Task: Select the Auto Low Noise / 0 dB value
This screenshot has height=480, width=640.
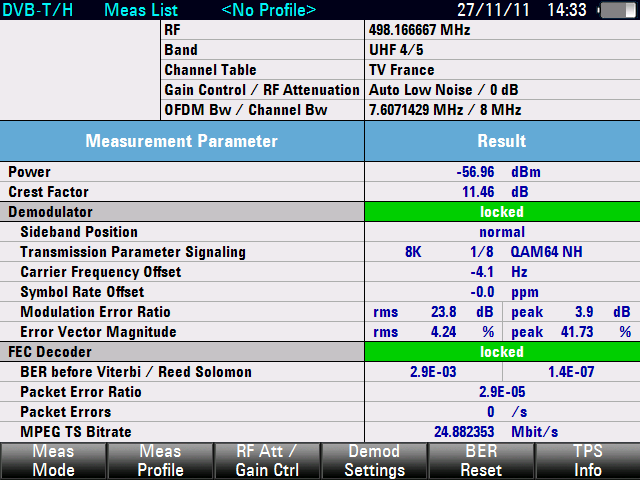Action: click(443, 90)
